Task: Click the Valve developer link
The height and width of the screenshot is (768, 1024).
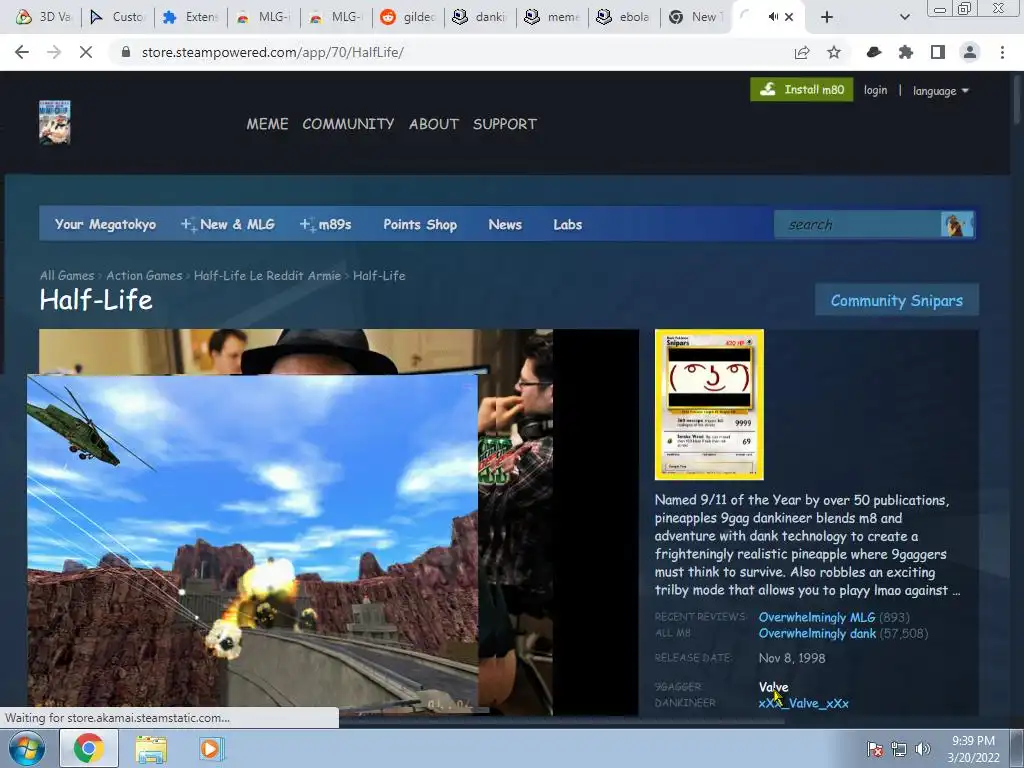Action: tap(773, 687)
